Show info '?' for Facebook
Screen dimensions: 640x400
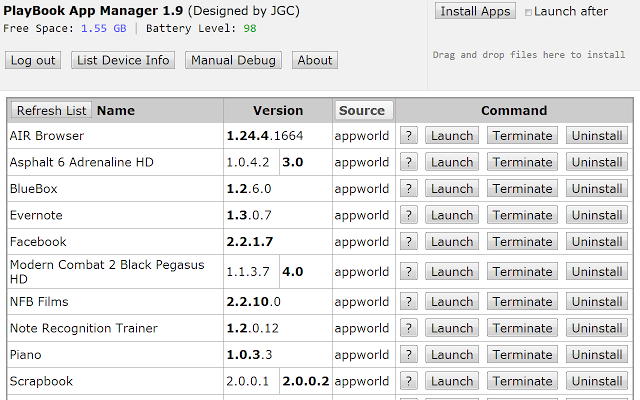[409, 242]
